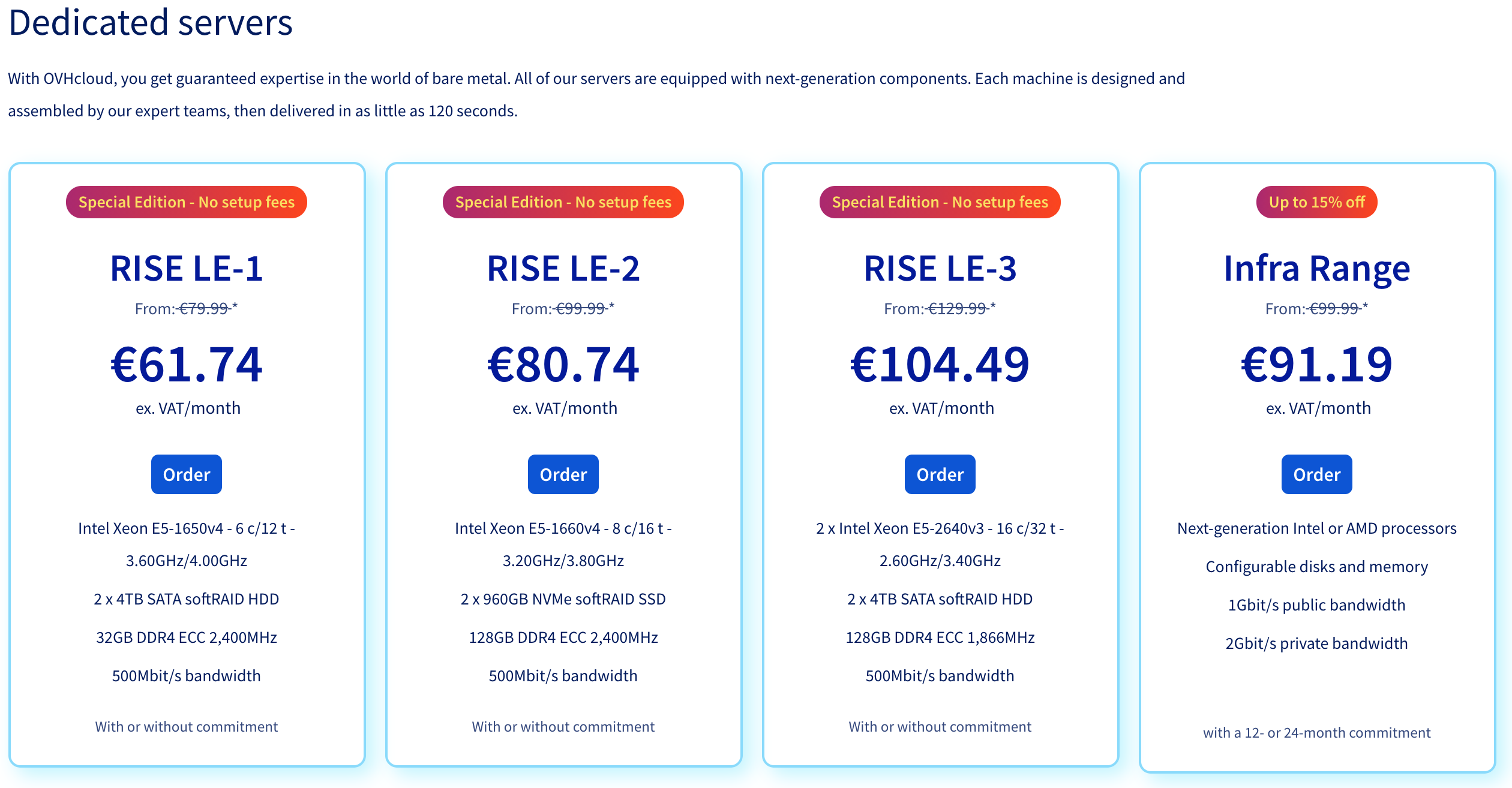Order the RISE LE-1 server
The height and width of the screenshot is (788, 1512).
pyautogui.click(x=187, y=474)
